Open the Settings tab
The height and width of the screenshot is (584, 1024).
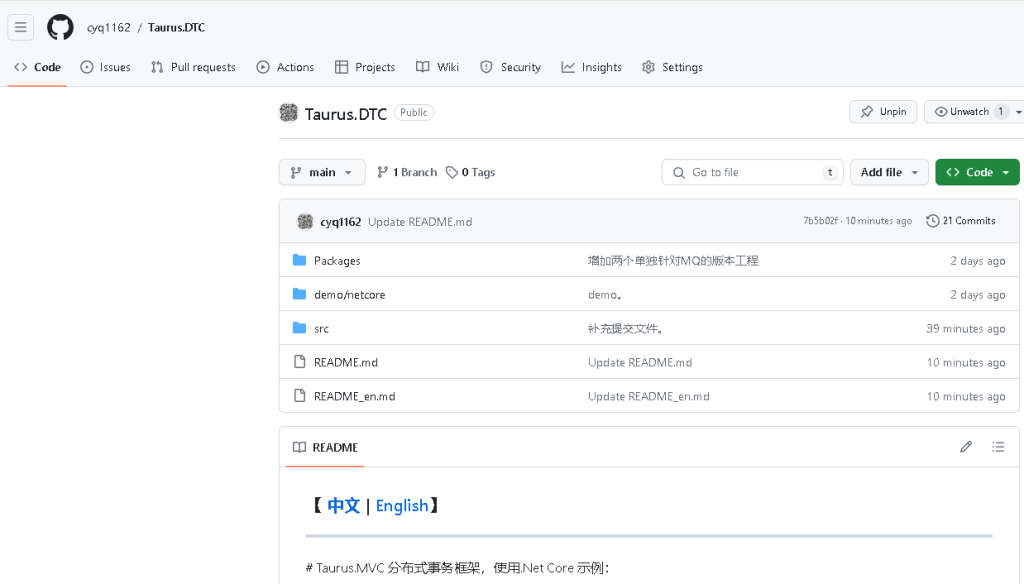(672, 67)
